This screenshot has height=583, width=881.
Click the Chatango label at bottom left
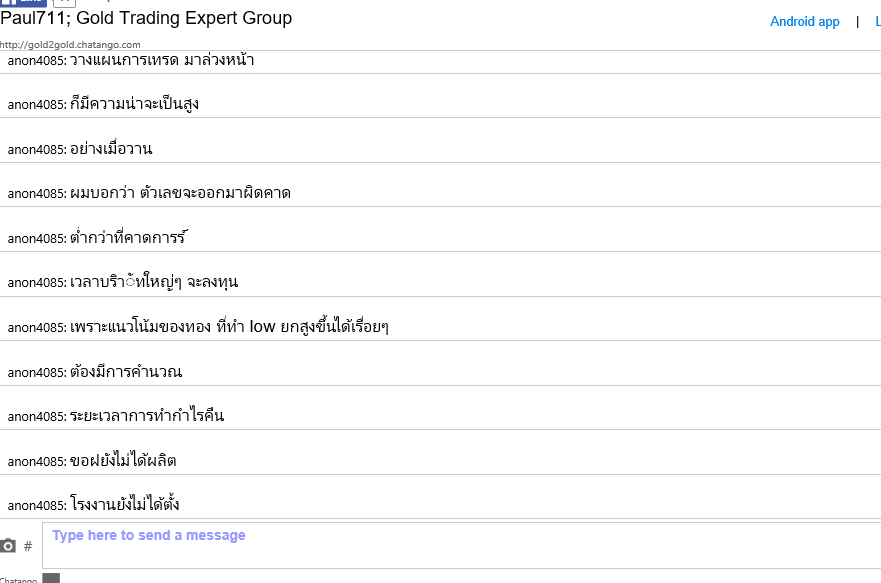(x=19, y=580)
